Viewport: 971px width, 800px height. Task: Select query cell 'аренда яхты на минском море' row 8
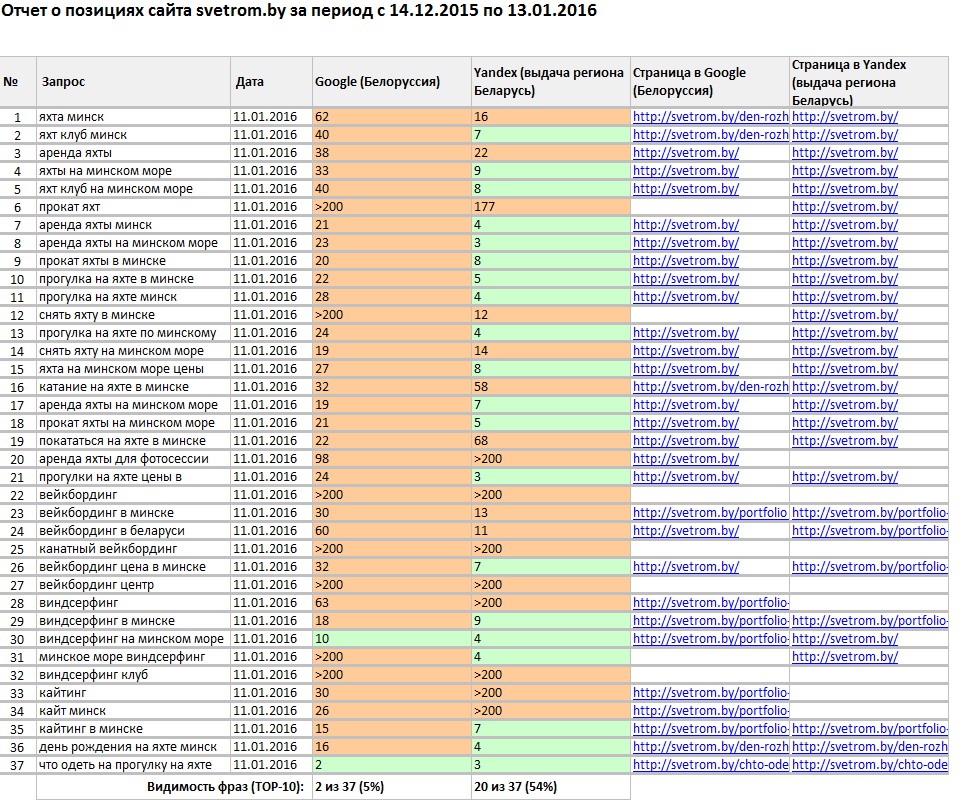(133, 243)
